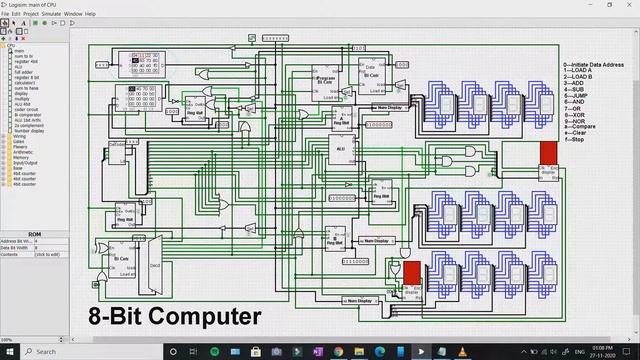This screenshot has width=640, height=360.
Task: Select the Text tool labeled A
Action: pyautogui.click(x=23, y=23)
